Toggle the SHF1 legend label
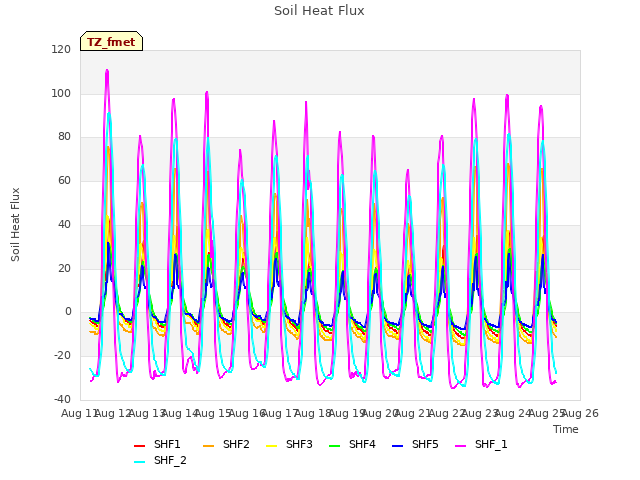The image size is (640, 480). point(167,444)
